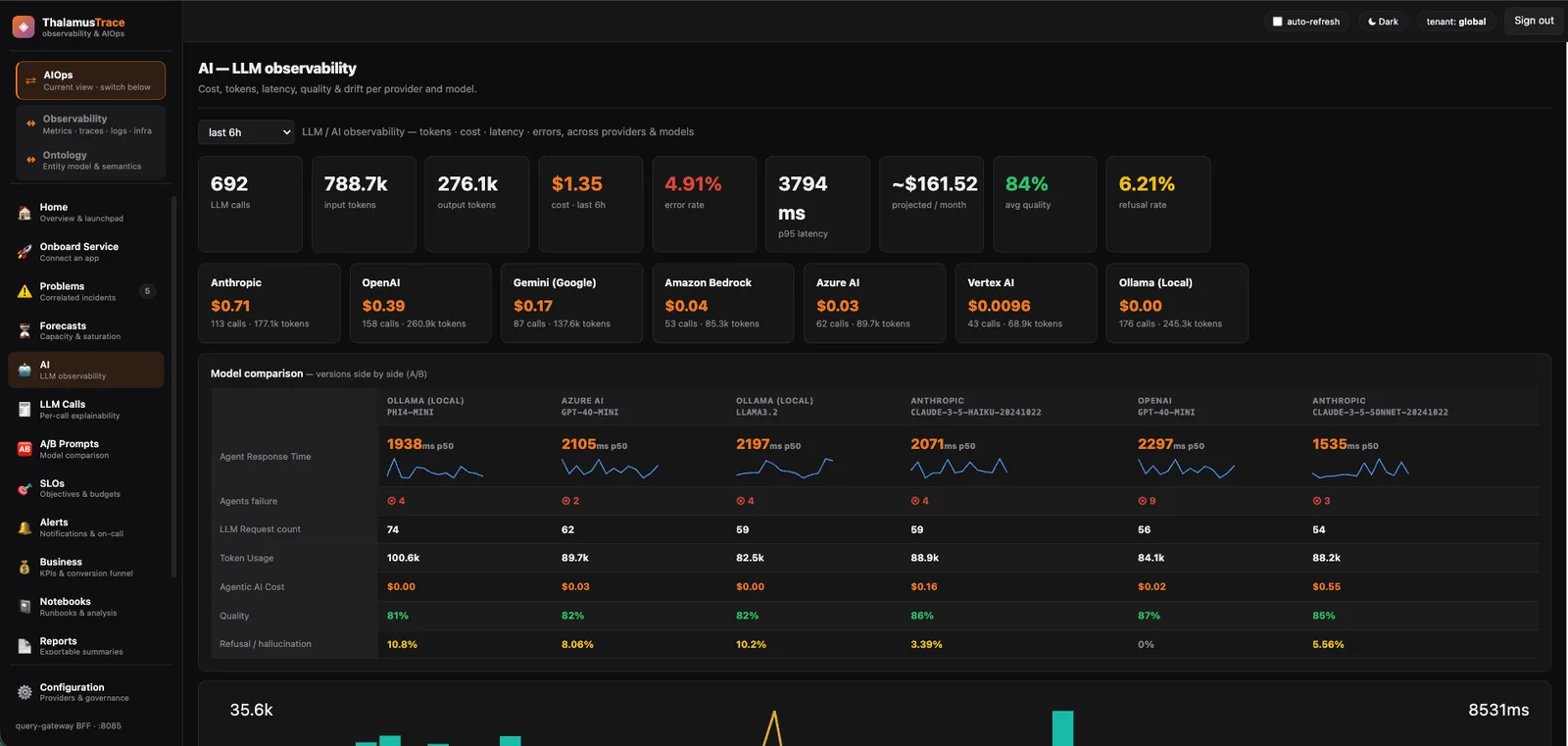
Task: Click the $0.55 Agentic AI Cost cell
Action: (x=1327, y=587)
